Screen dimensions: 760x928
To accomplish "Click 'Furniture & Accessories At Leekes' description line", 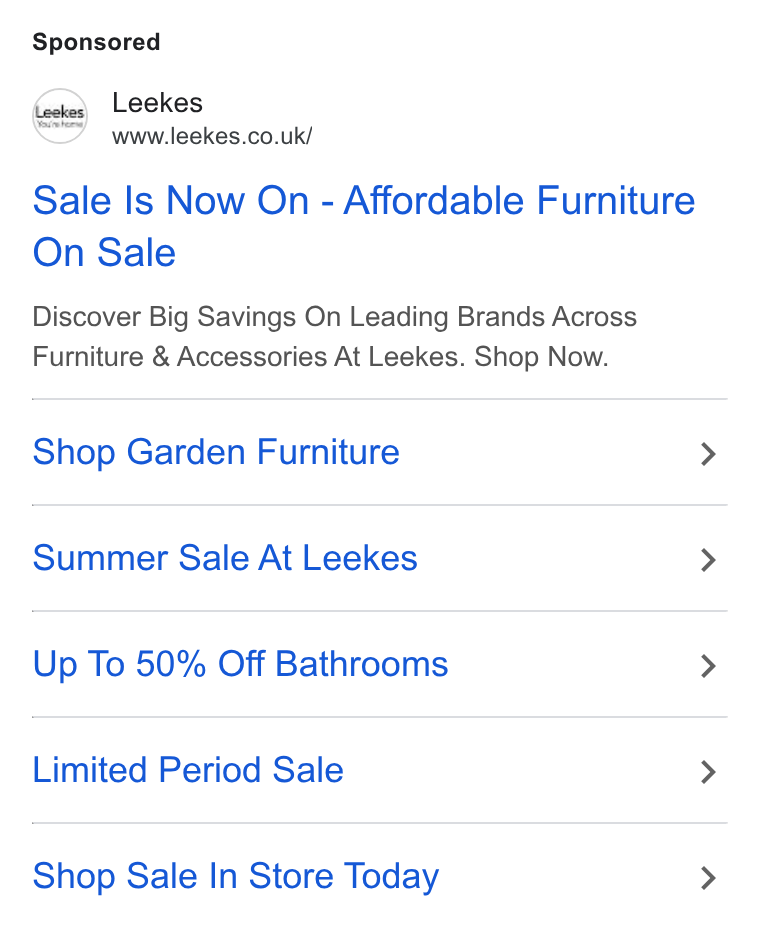I will coord(246,357).
